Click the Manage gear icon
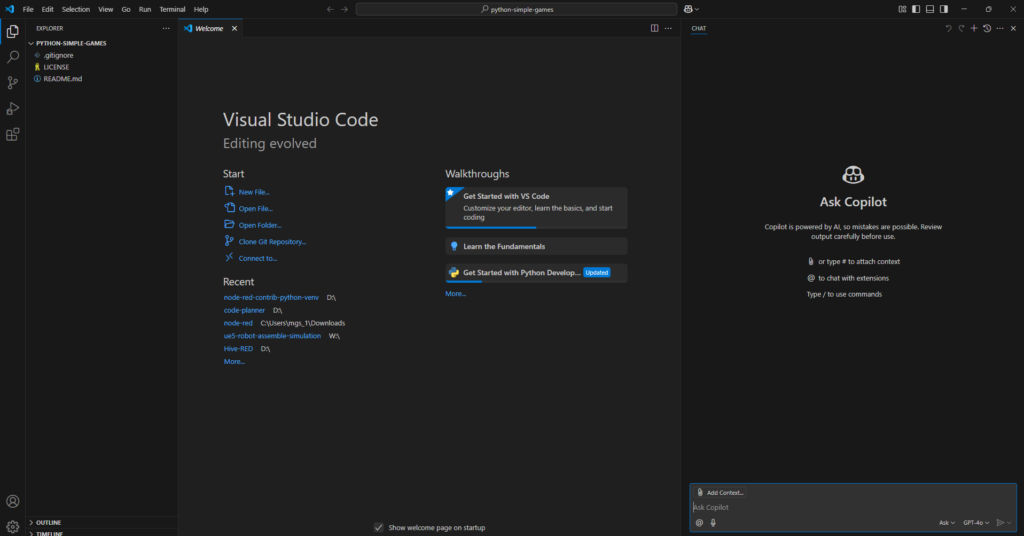Viewport: 1024px width, 536px height. 13,526
